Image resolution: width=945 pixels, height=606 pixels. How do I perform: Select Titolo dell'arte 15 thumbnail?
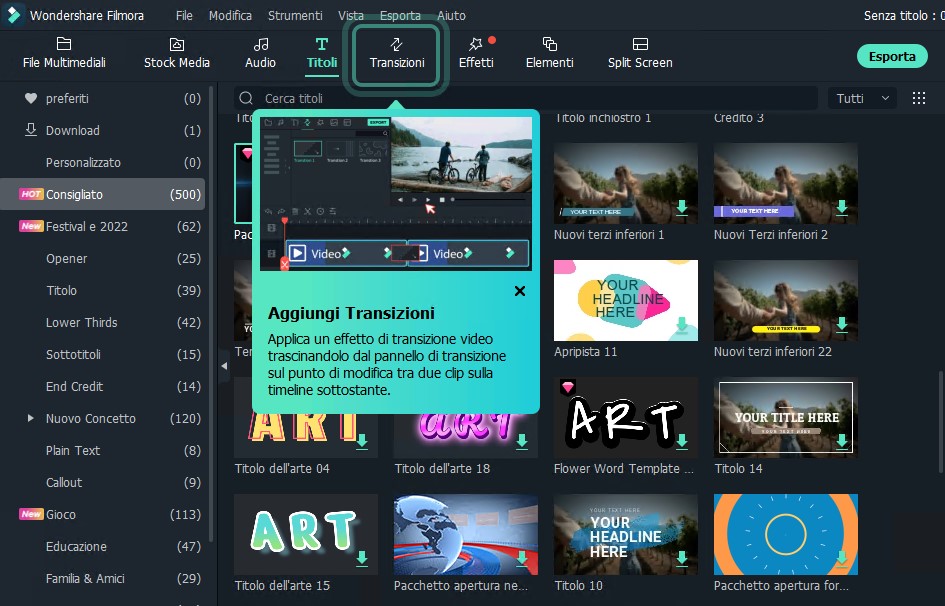(306, 534)
